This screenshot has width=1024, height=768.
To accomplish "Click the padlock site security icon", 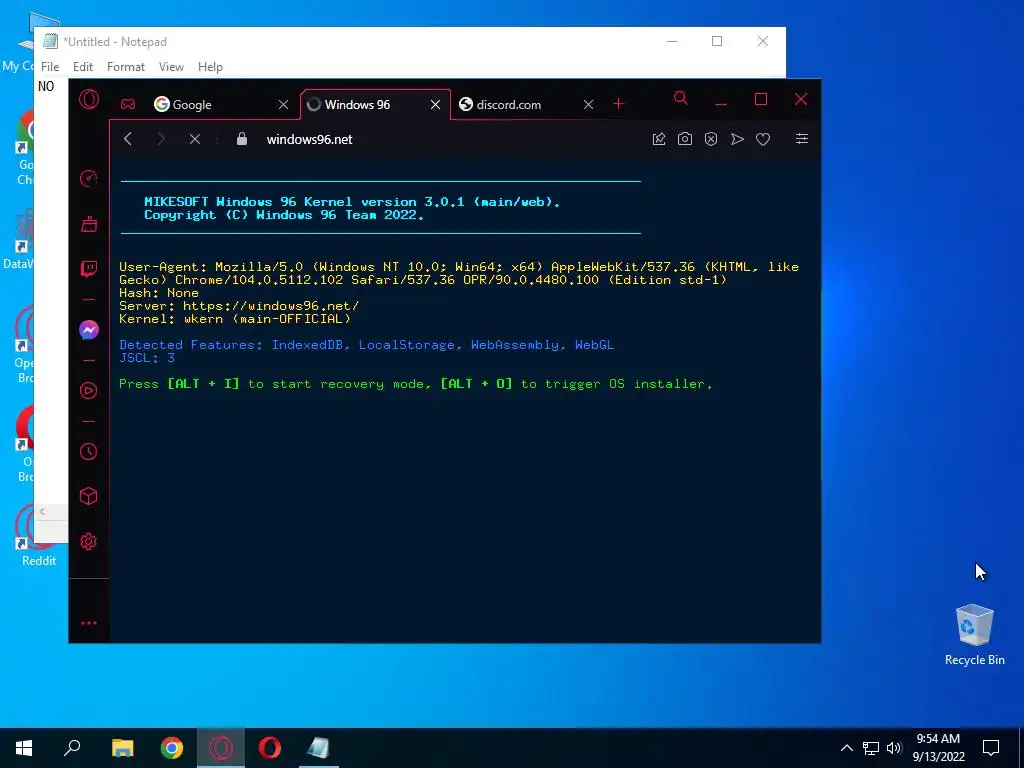I will [242, 139].
